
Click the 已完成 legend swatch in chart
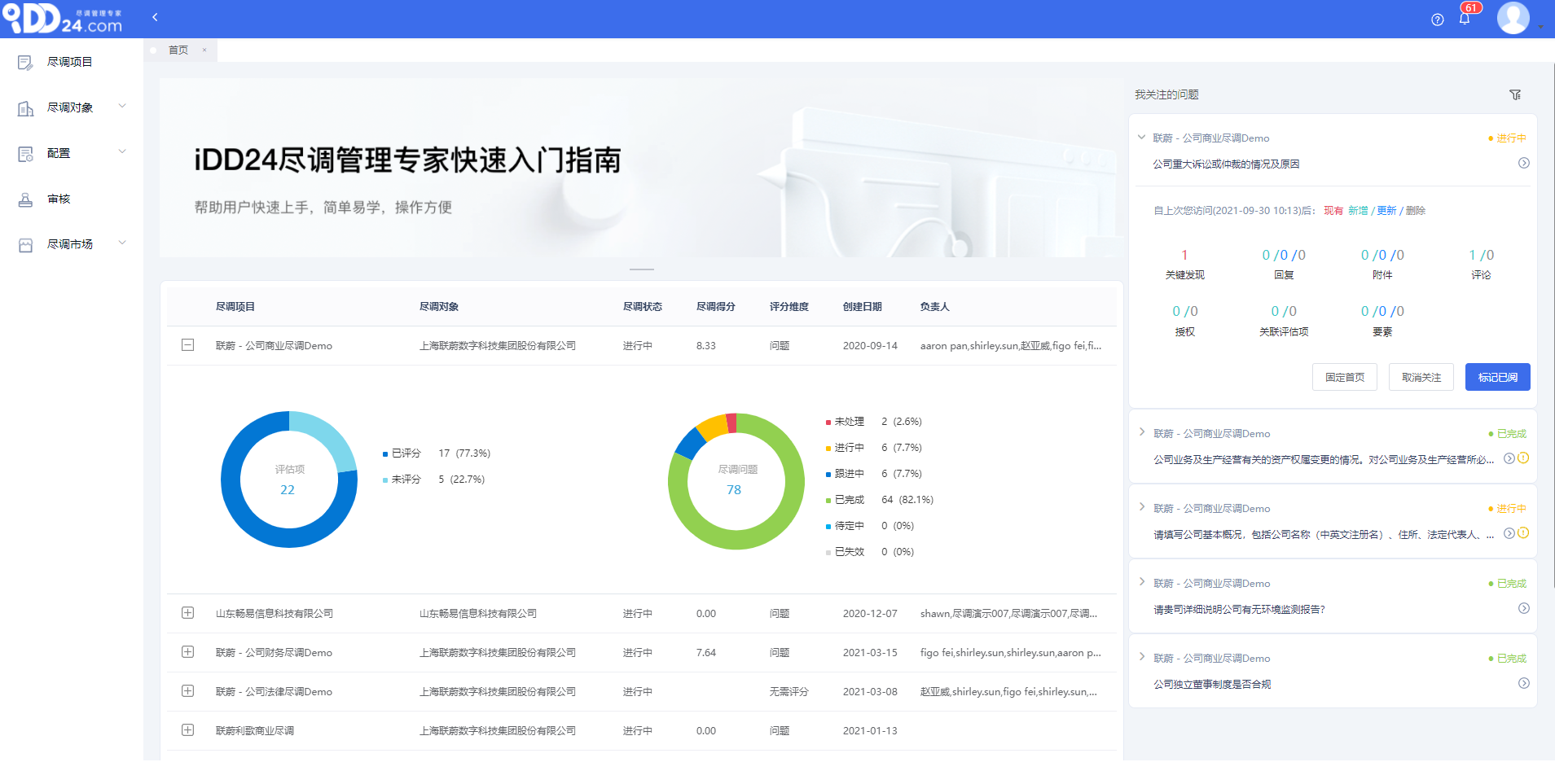[x=828, y=501]
